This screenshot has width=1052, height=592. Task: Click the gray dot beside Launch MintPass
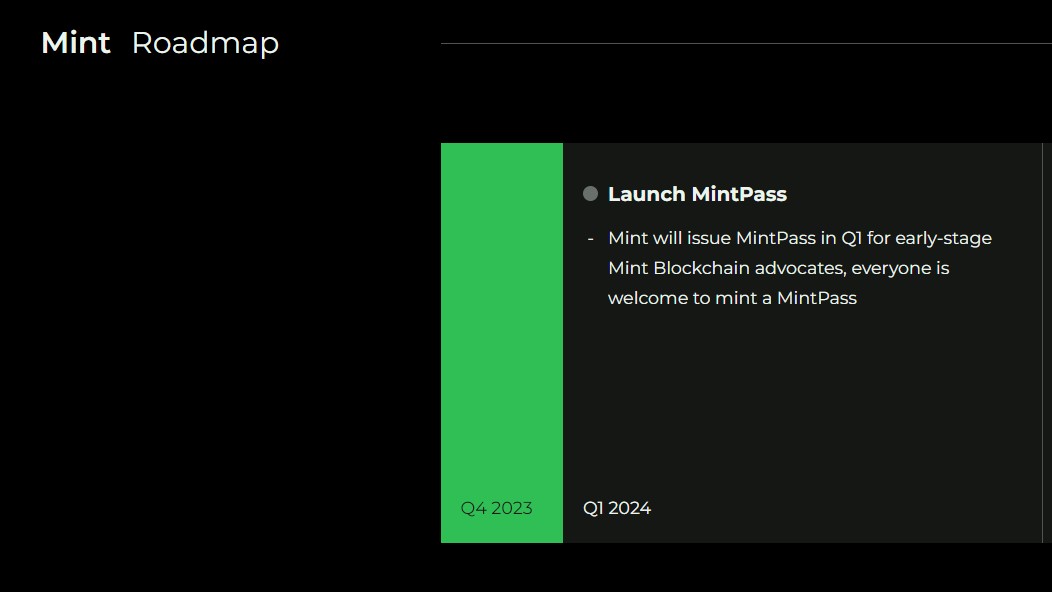(590, 194)
